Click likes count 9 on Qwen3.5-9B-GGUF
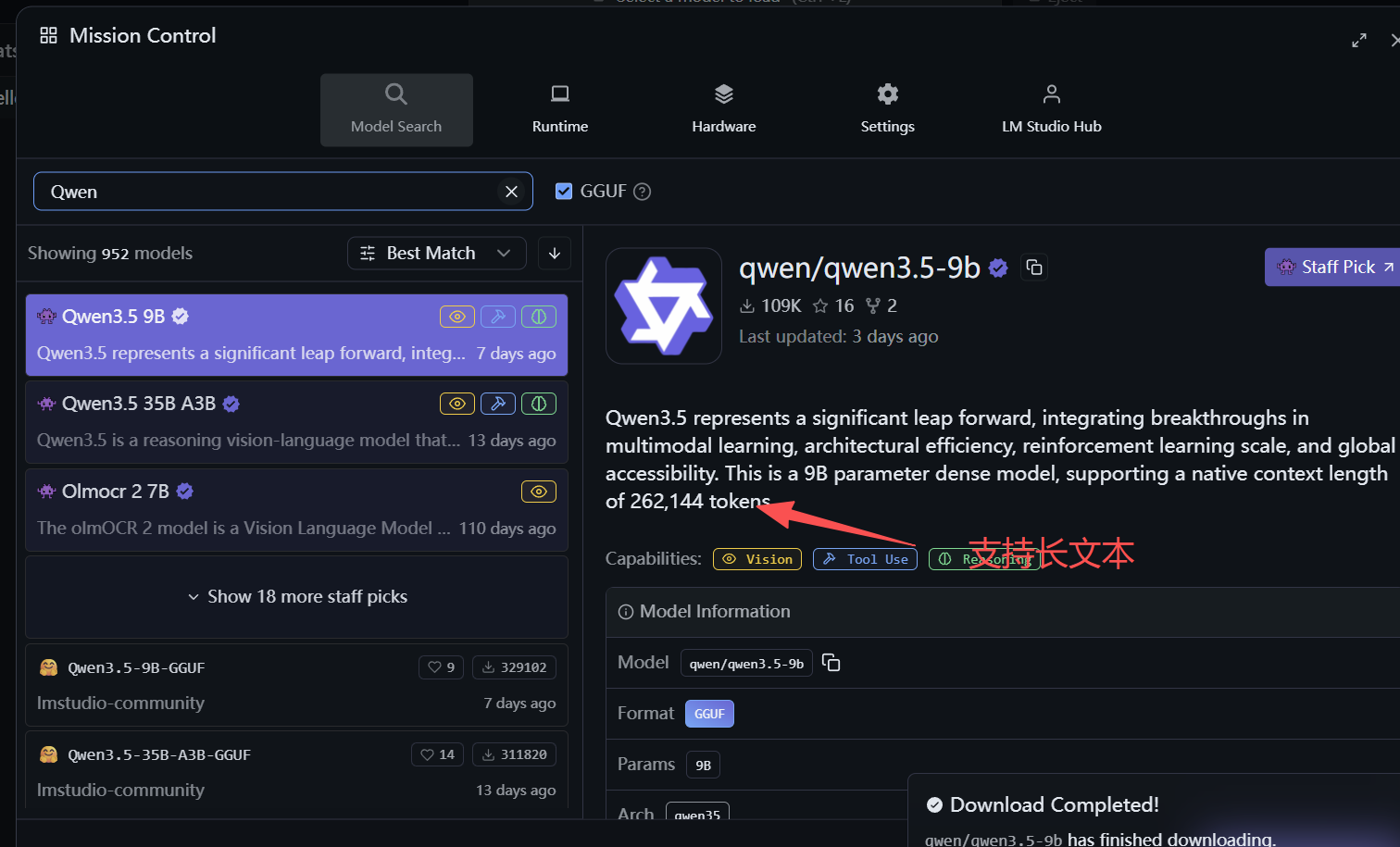Image resolution: width=1400 pixels, height=847 pixels. pos(441,667)
